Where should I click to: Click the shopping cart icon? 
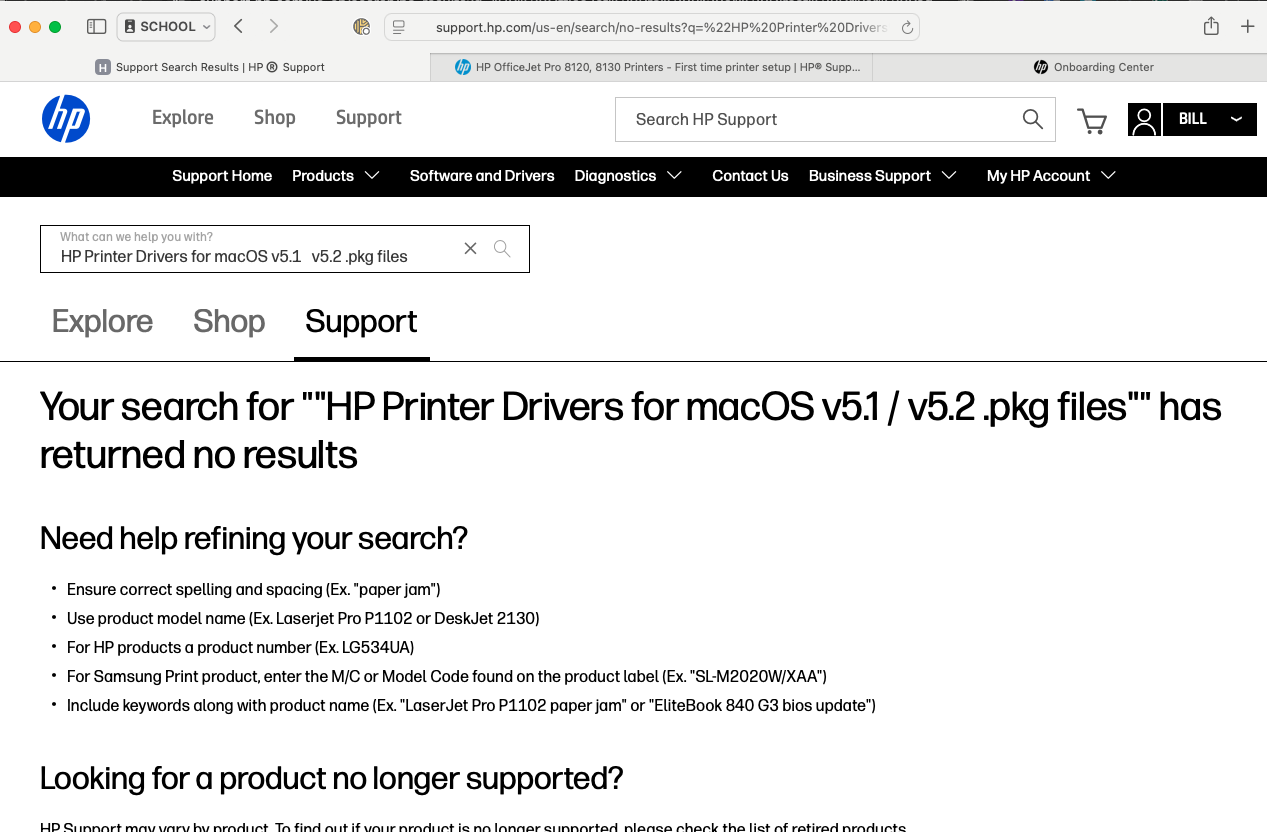(x=1091, y=120)
